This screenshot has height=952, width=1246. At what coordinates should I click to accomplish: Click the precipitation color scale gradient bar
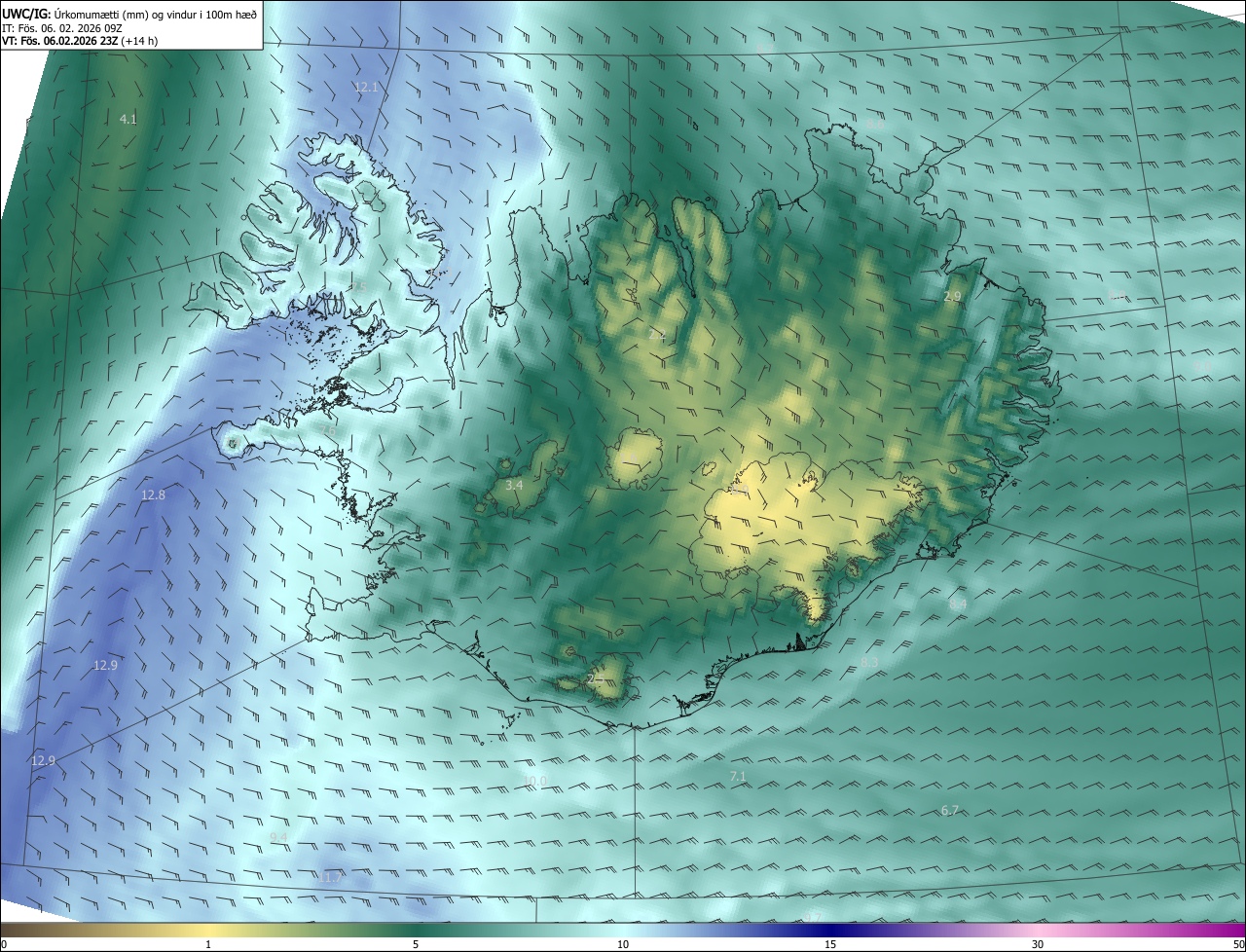pyautogui.click(x=623, y=930)
